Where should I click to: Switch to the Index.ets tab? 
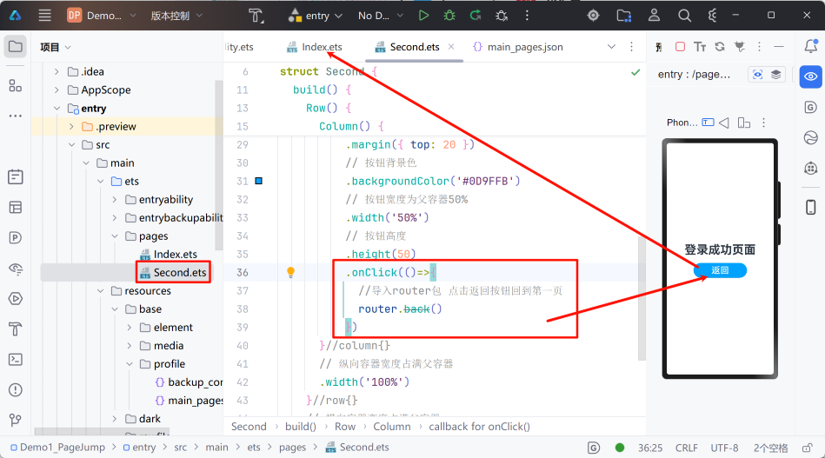(x=315, y=47)
